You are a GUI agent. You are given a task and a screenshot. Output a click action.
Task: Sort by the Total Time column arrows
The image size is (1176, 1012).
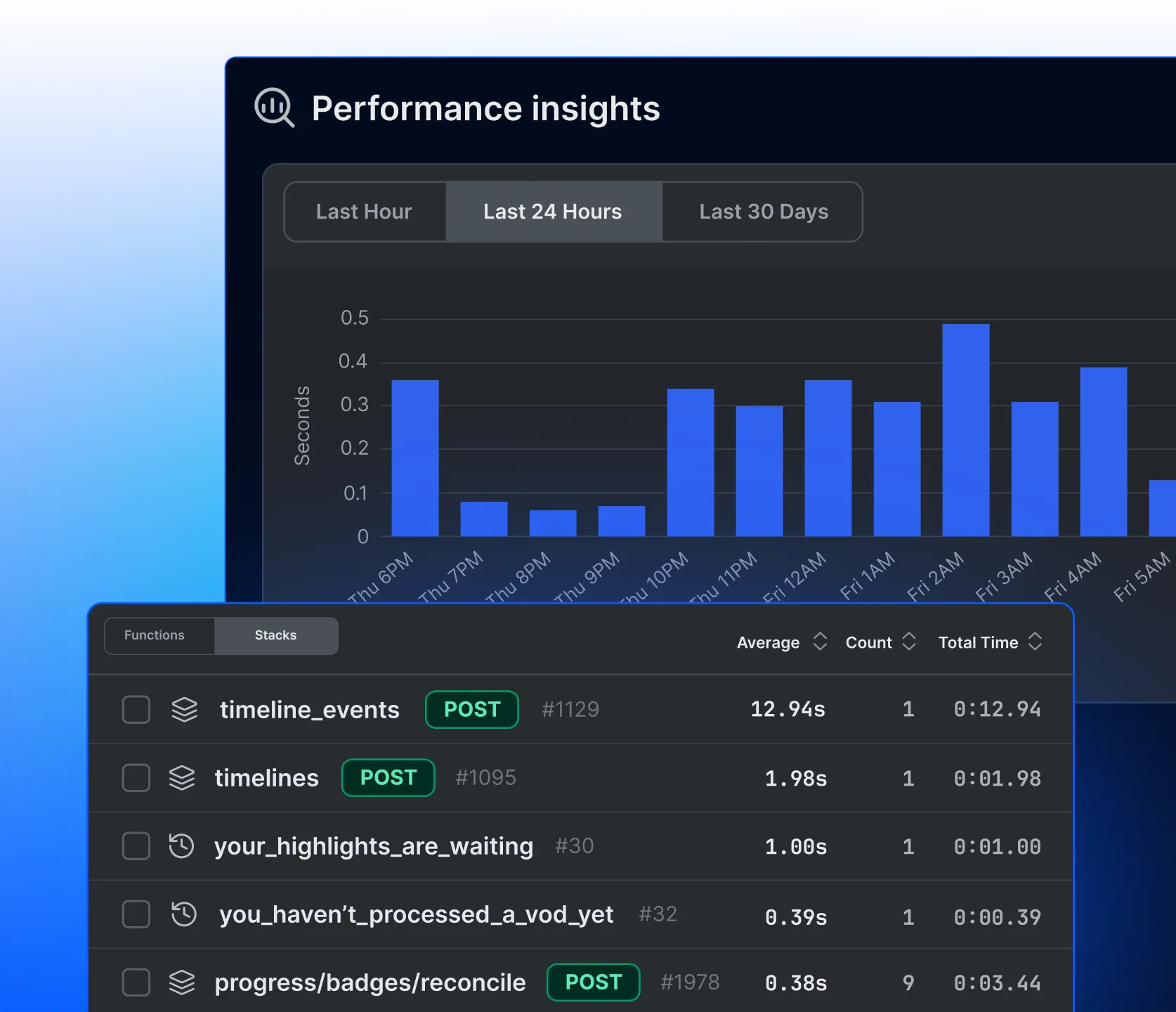pyautogui.click(x=1035, y=642)
